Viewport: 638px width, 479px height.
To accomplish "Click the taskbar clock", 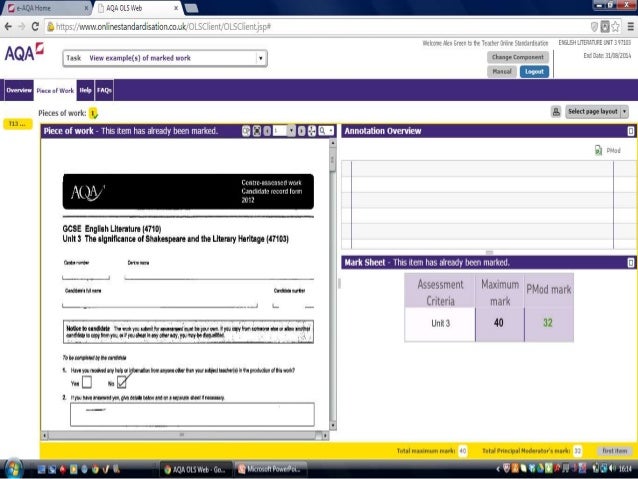I will click(x=625, y=469).
